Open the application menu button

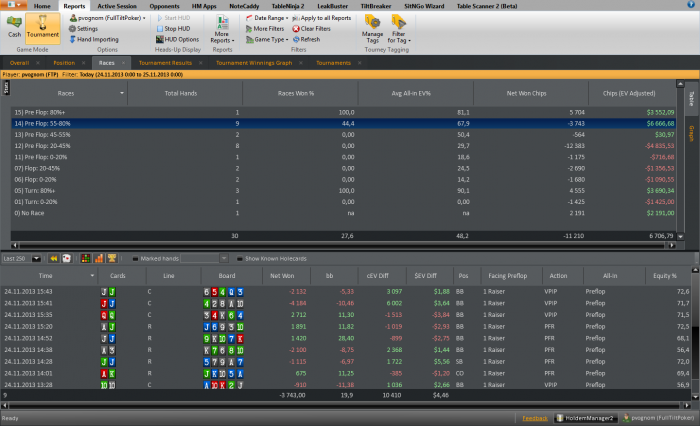coord(14,5)
